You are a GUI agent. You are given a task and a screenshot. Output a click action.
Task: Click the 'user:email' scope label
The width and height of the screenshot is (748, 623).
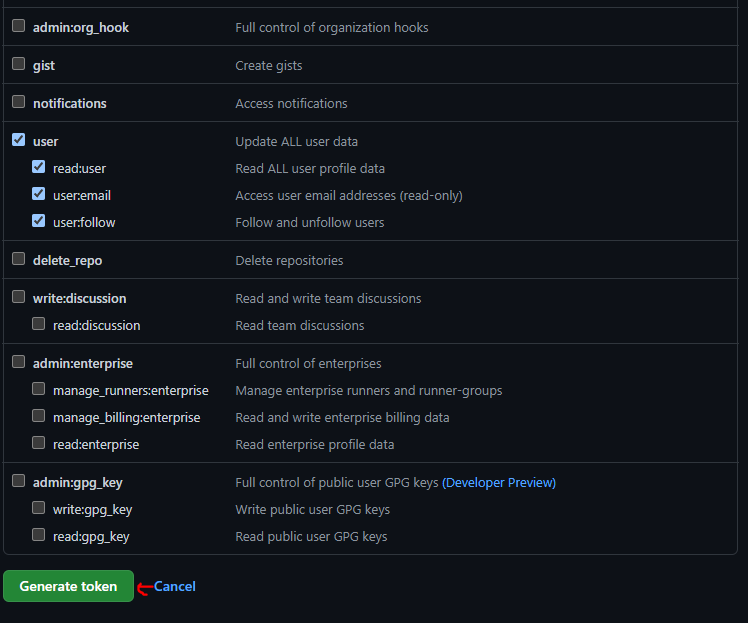point(82,196)
